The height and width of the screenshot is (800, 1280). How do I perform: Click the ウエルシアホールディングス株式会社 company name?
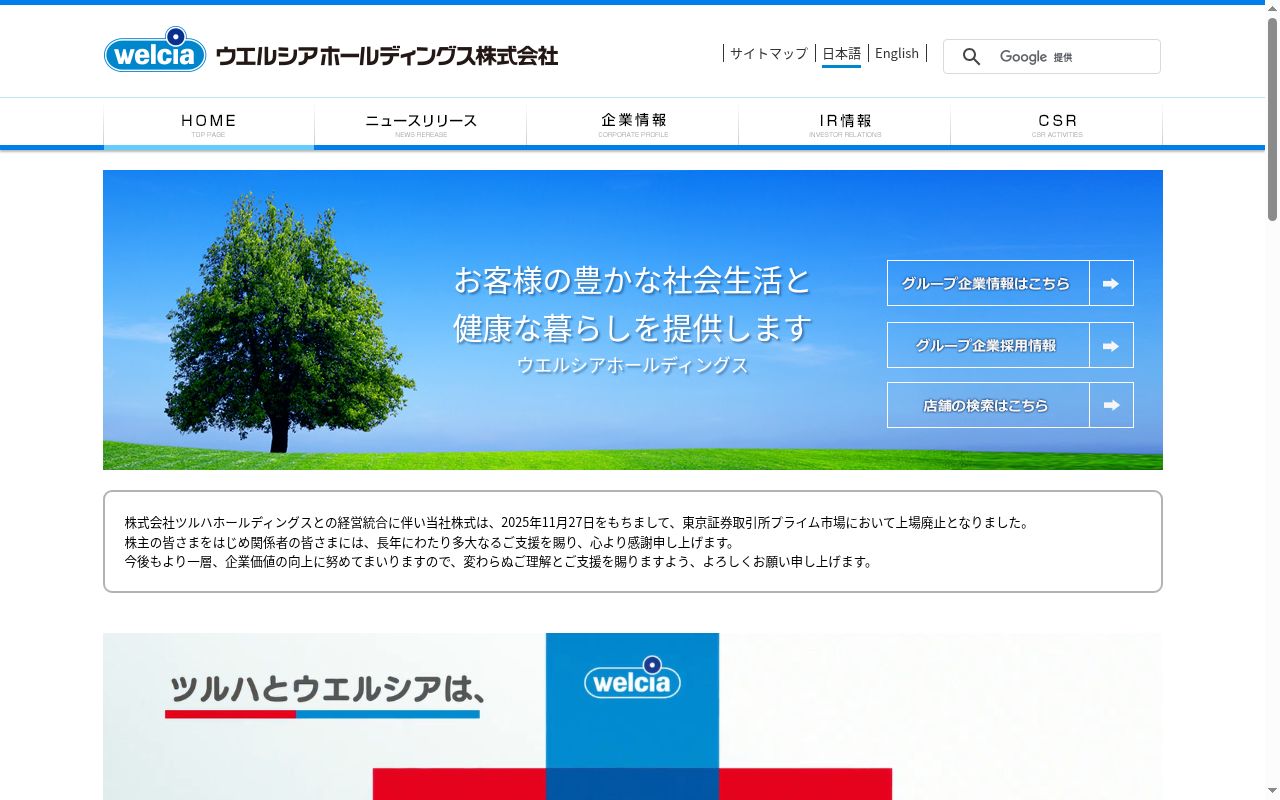(387, 56)
